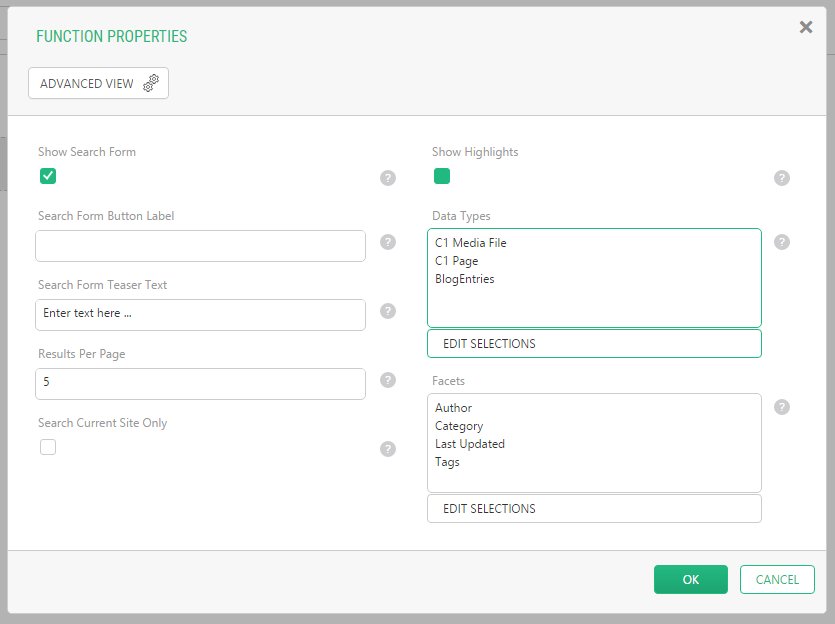
Task: Uncheck the Show Search Form checkbox
Action: tap(48, 176)
